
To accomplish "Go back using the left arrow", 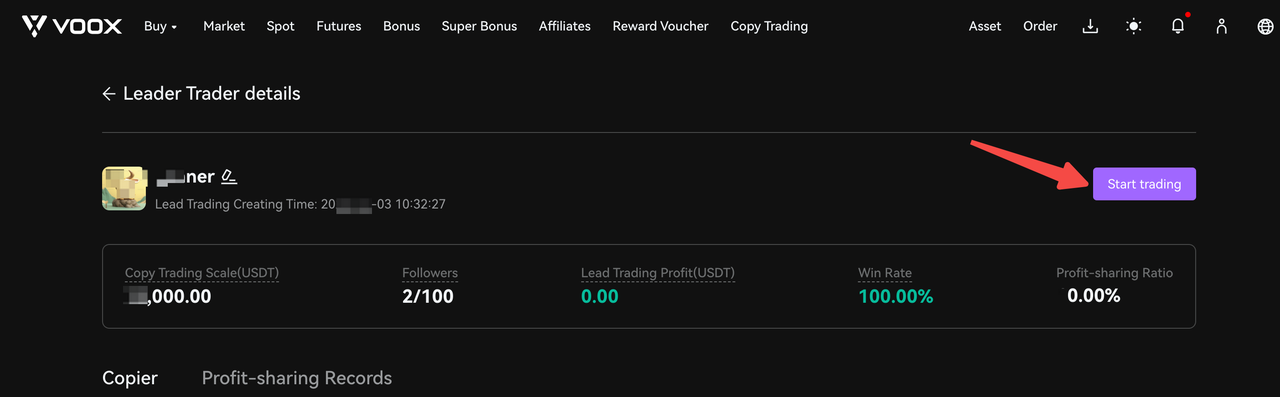I will [x=109, y=94].
